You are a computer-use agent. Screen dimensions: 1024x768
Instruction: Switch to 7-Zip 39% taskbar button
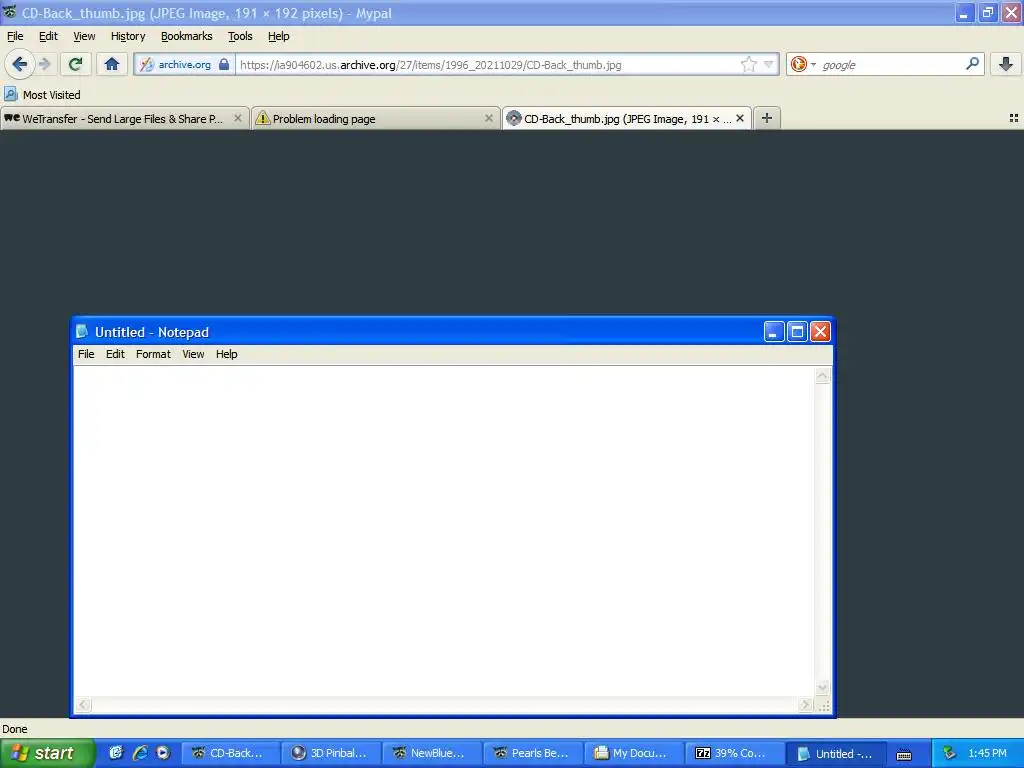(x=735, y=753)
